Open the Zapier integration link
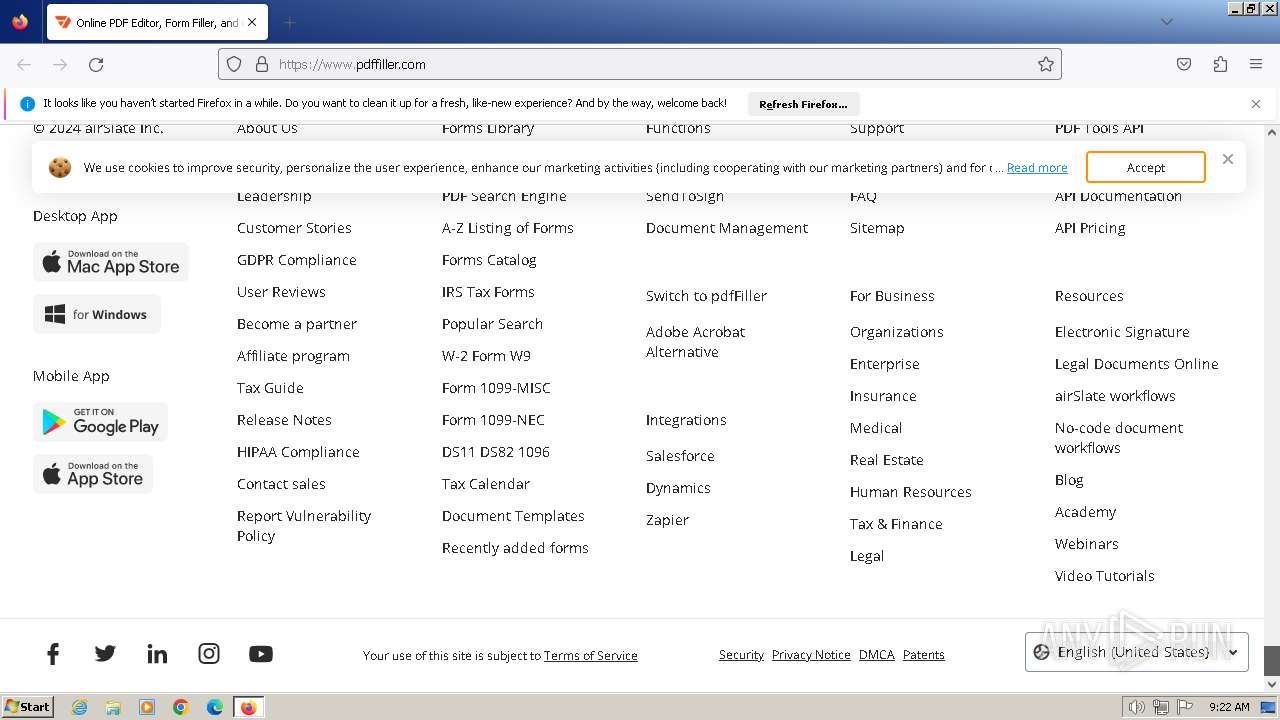This screenshot has width=1280, height=720. click(x=667, y=520)
